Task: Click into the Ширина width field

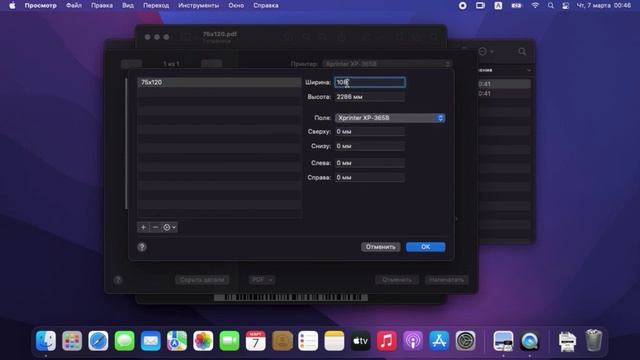Action: (370, 82)
